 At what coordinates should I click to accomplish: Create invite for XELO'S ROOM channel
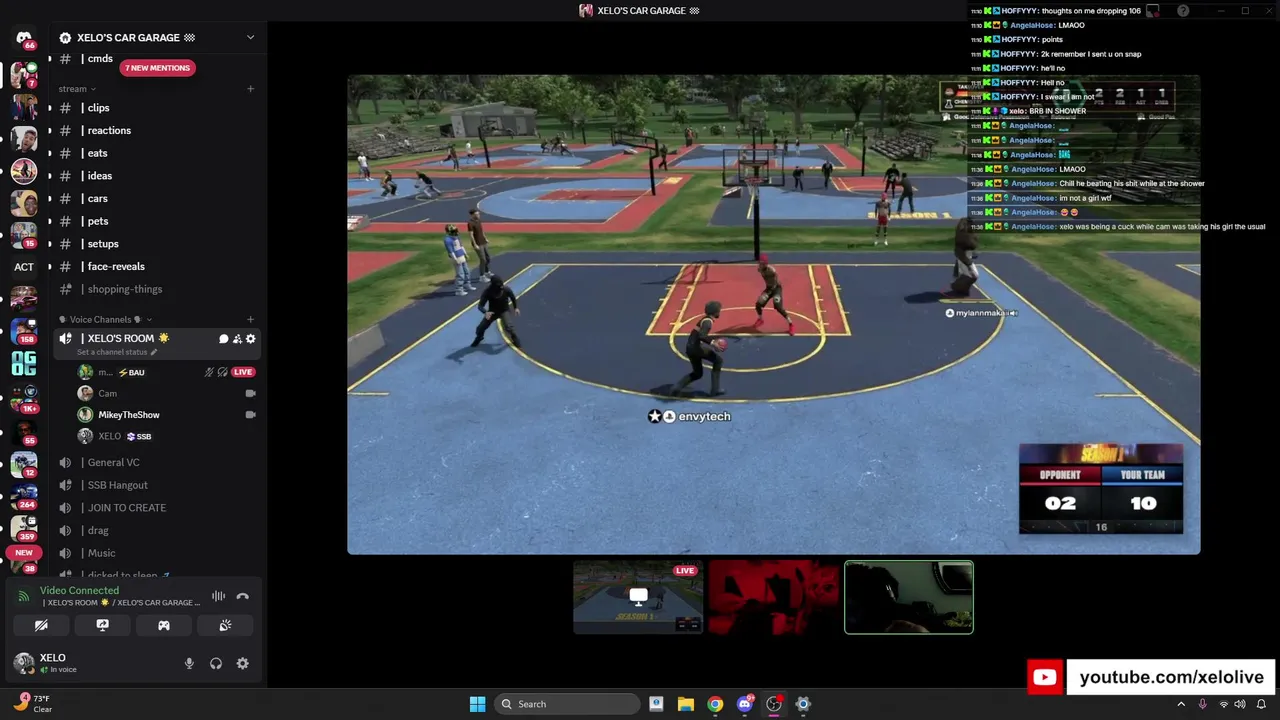tap(237, 339)
